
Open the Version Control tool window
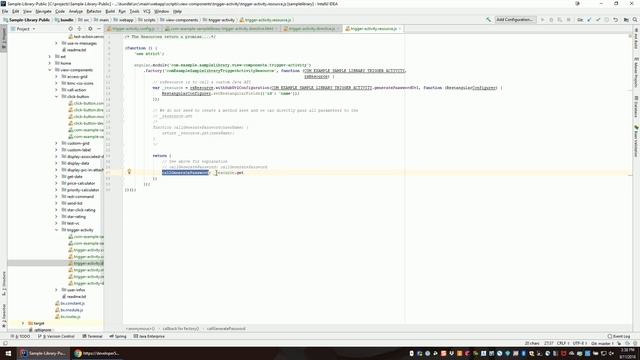coord(56,336)
